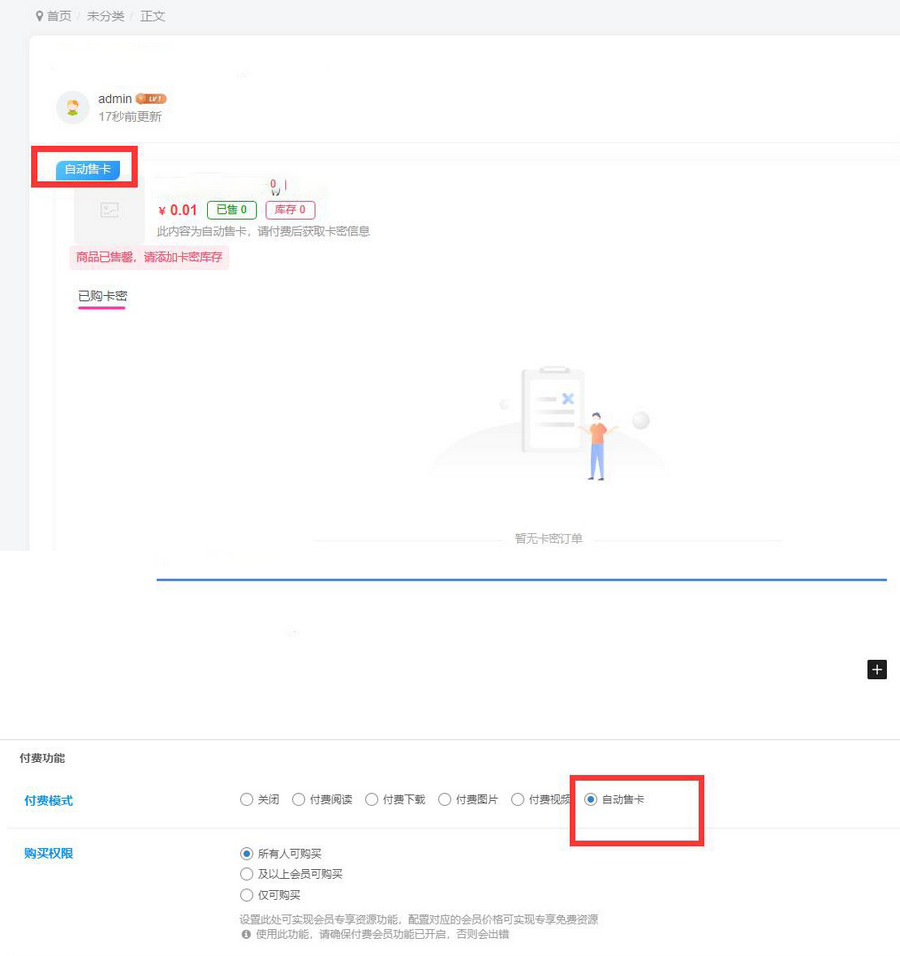This screenshot has width=900, height=956.
Task: Select the 付费视频 radio option
Action: (518, 800)
